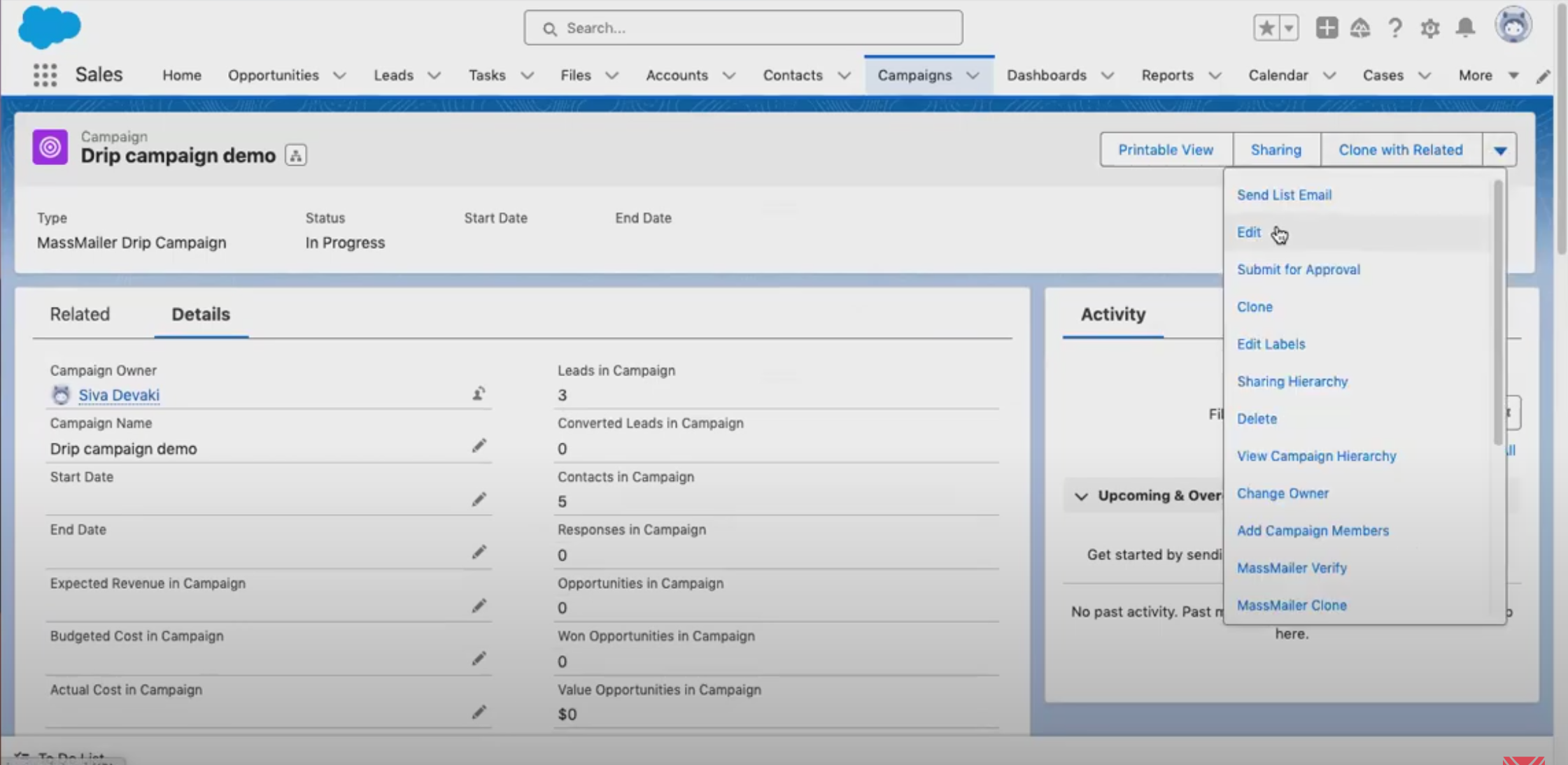Expand the Campaigns tab chevron
The image size is (1568, 765).
click(x=973, y=76)
